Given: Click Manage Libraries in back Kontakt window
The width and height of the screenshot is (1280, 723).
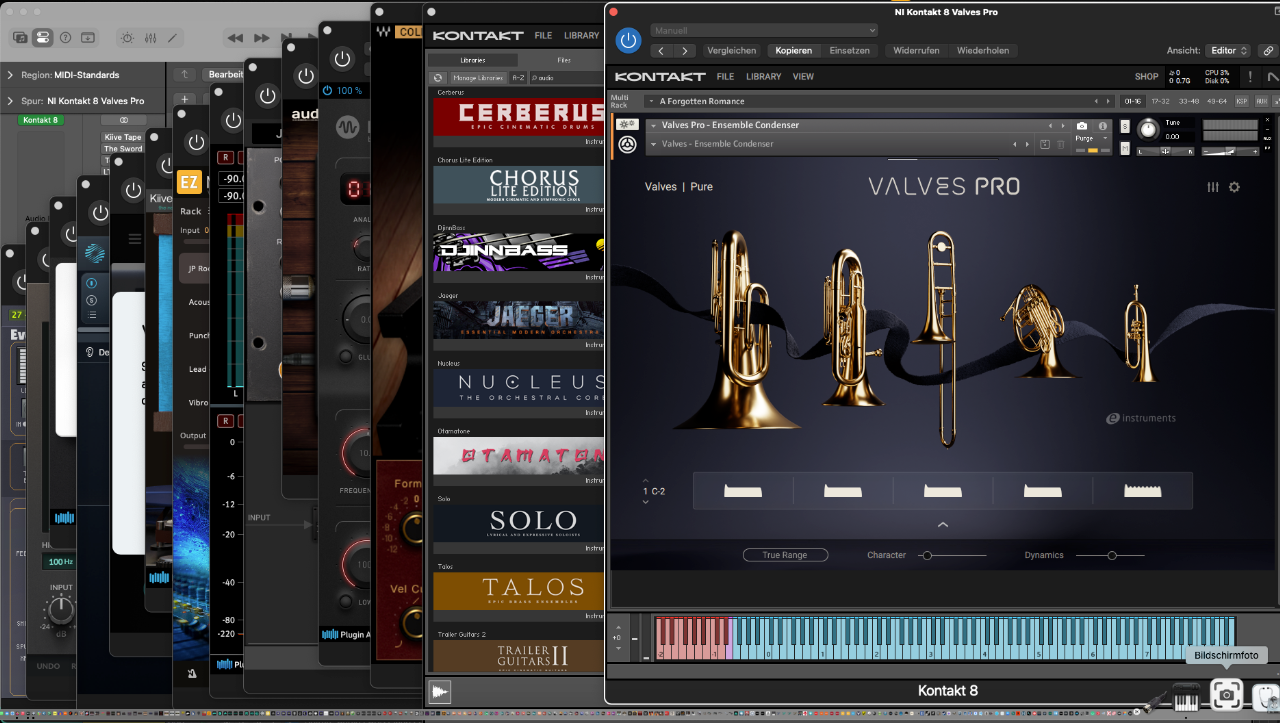Looking at the screenshot, I should pos(478,77).
